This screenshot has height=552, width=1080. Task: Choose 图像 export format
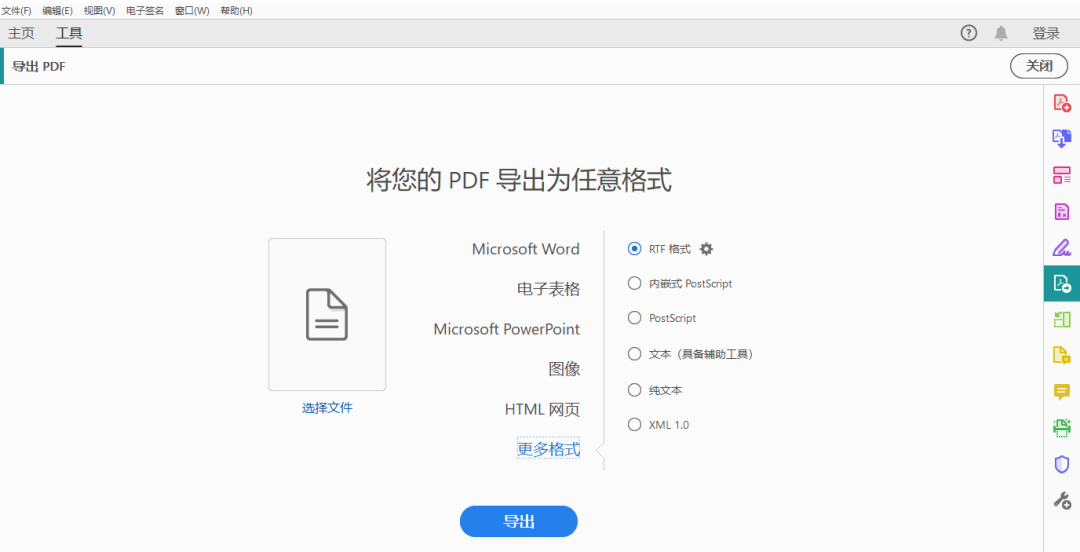pos(564,369)
